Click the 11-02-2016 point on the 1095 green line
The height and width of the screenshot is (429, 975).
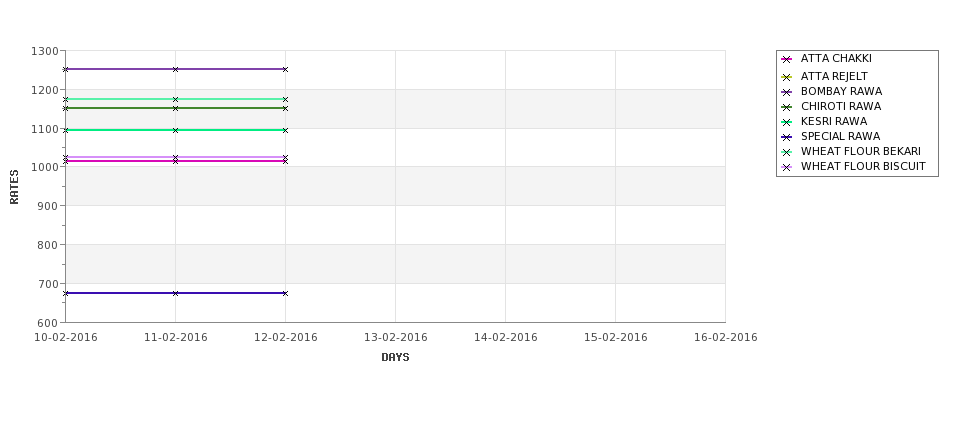click(175, 131)
